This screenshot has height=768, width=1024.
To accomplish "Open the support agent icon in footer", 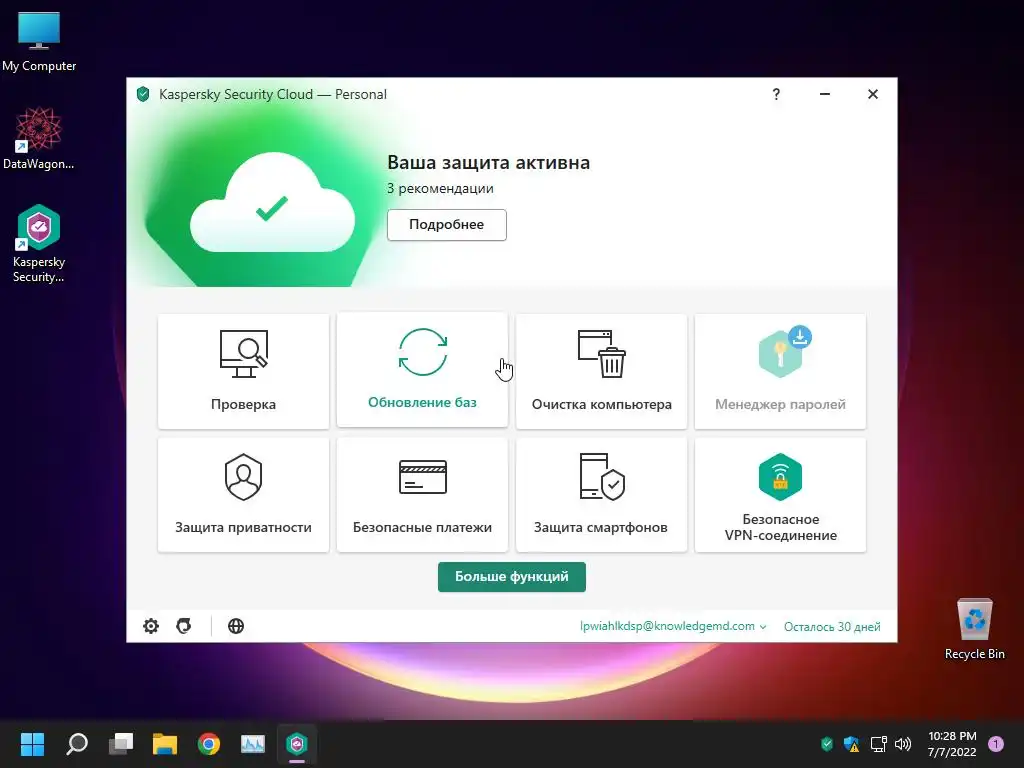I will [184, 626].
